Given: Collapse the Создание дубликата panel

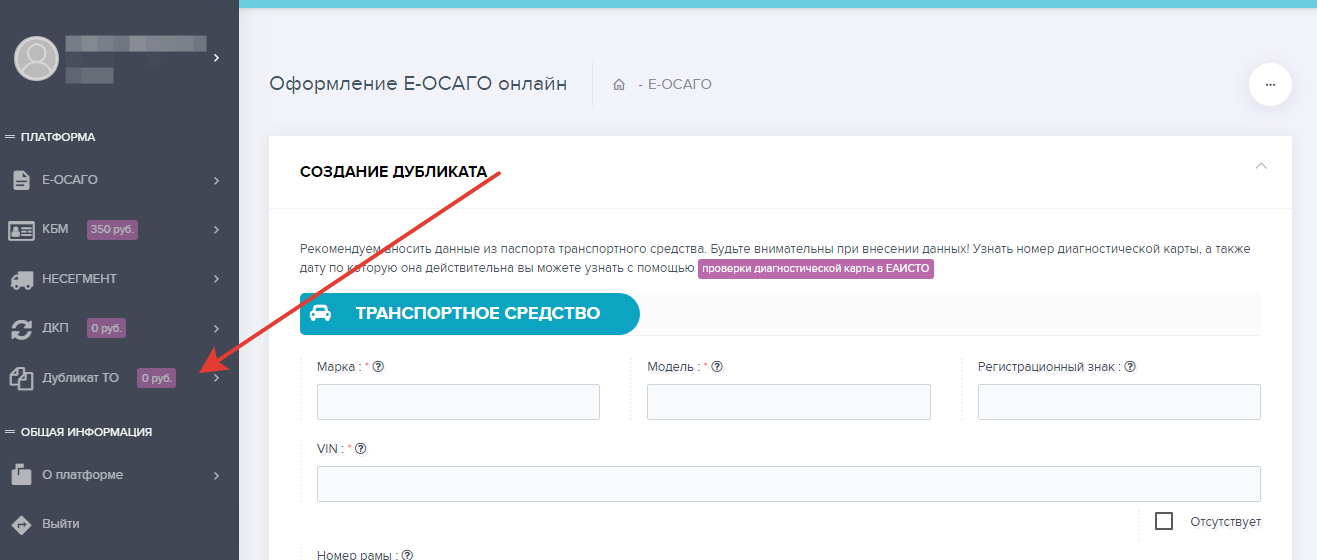Looking at the screenshot, I should point(1261,165).
